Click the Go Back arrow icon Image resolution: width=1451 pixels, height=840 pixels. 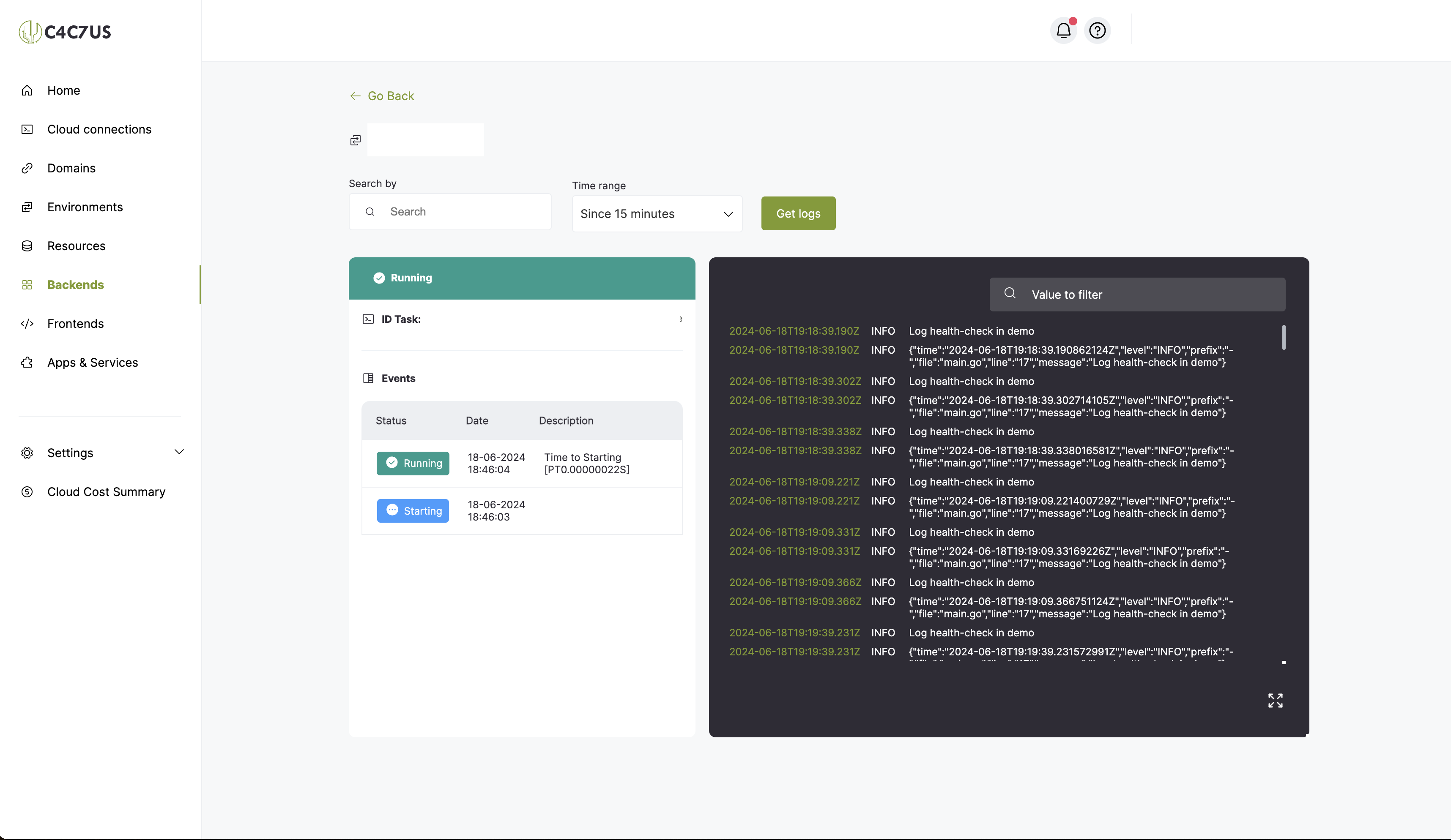pos(355,96)
